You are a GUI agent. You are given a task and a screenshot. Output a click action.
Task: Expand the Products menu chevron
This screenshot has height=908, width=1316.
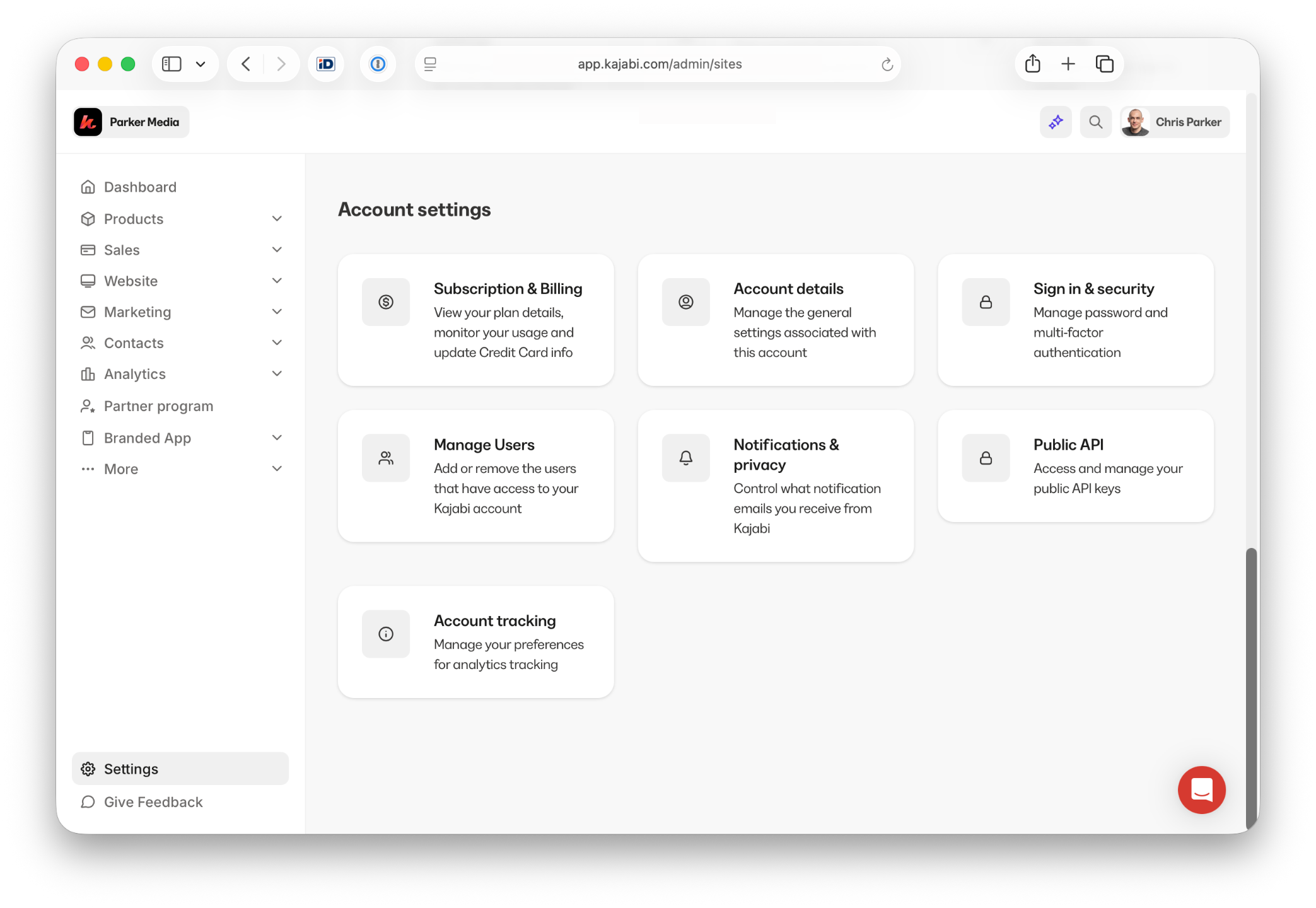(x=276, y=219)
